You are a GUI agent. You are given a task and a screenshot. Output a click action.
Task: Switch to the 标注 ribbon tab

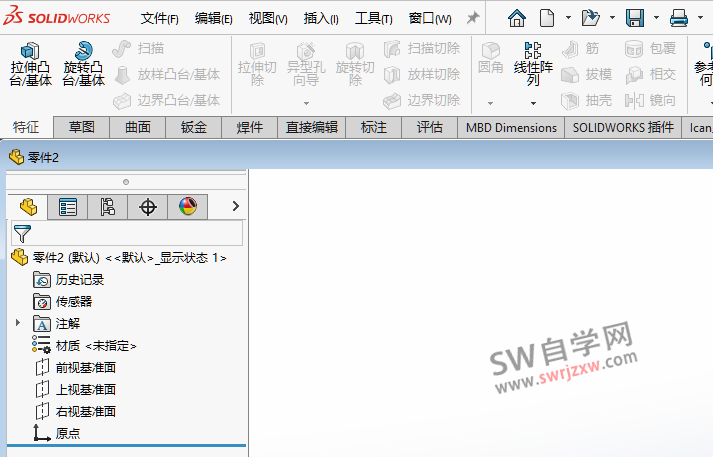coord(374,127)
